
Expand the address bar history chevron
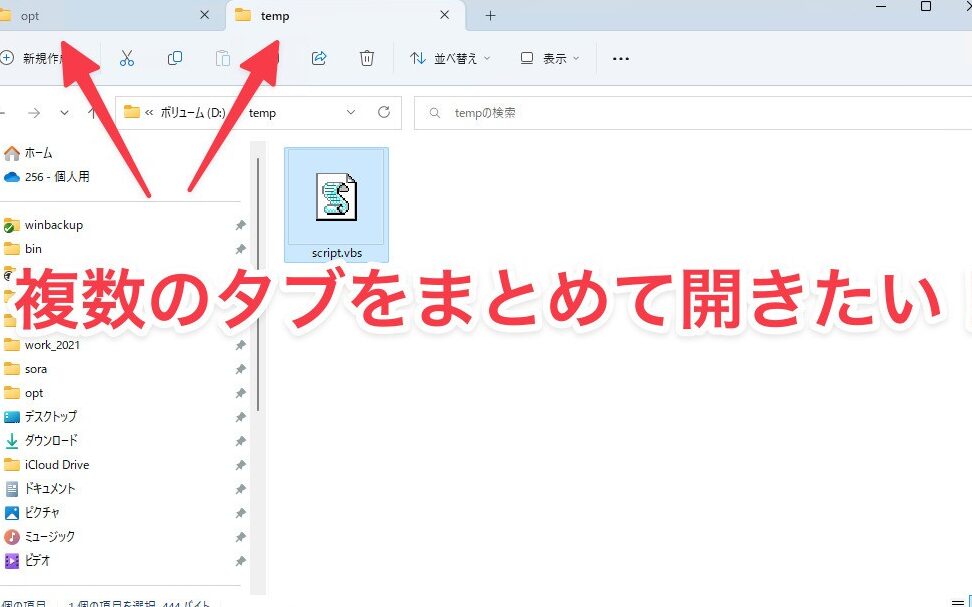click(x=351, y=113)
